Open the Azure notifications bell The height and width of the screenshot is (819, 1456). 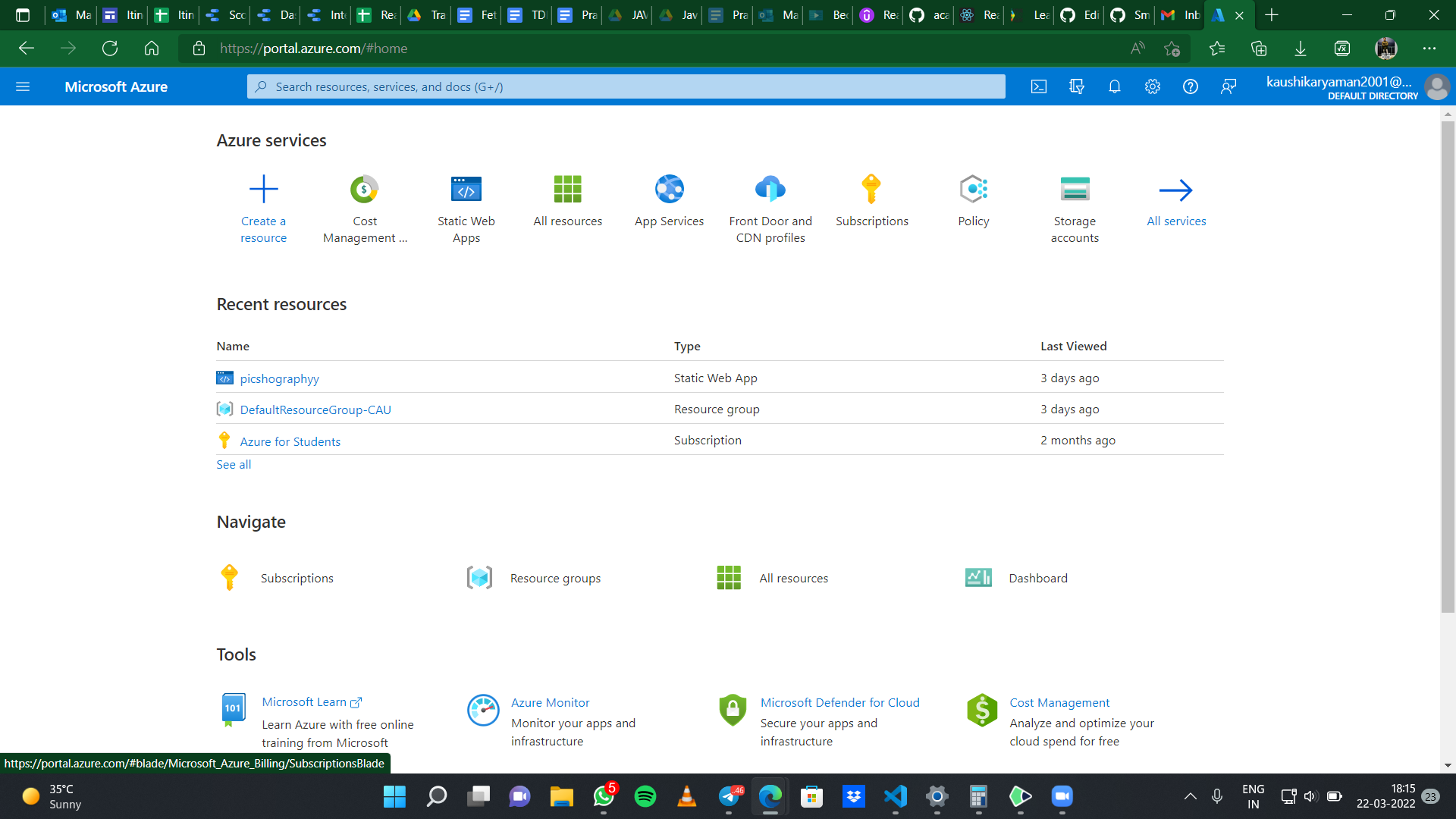1115,86
